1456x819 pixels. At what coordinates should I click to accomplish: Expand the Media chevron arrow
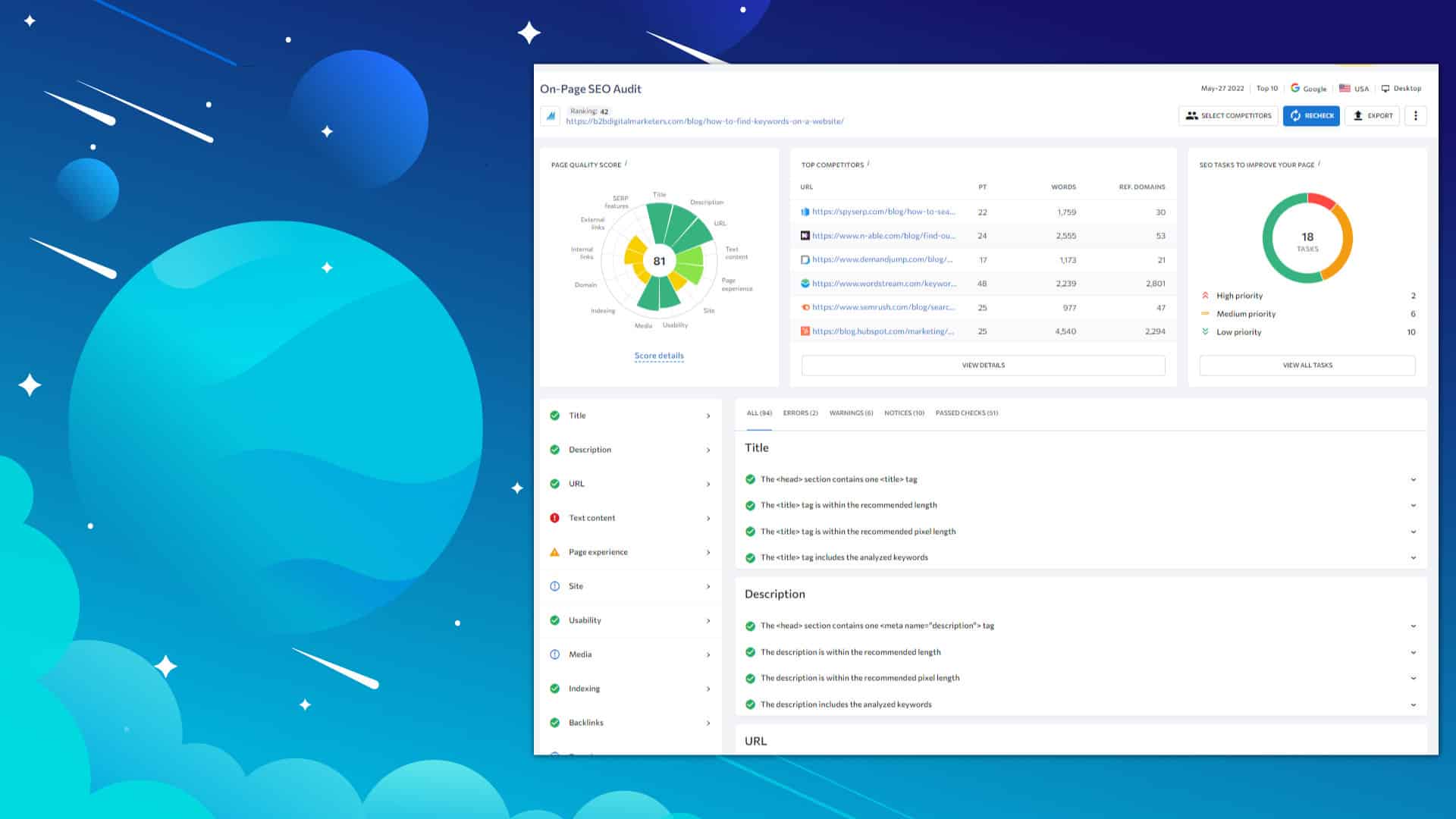point(708,655)
